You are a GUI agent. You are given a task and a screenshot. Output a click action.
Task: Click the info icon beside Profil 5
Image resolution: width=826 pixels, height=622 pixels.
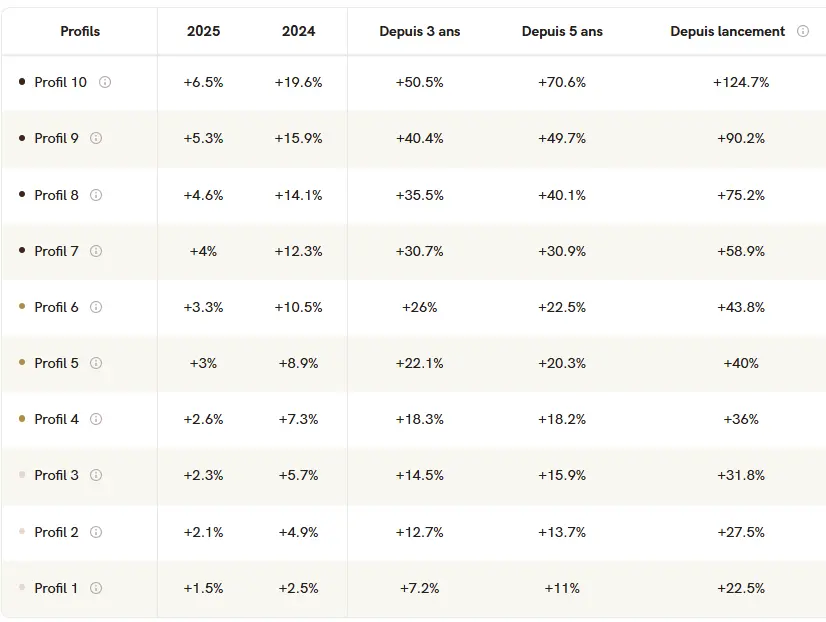coord(96,363)
